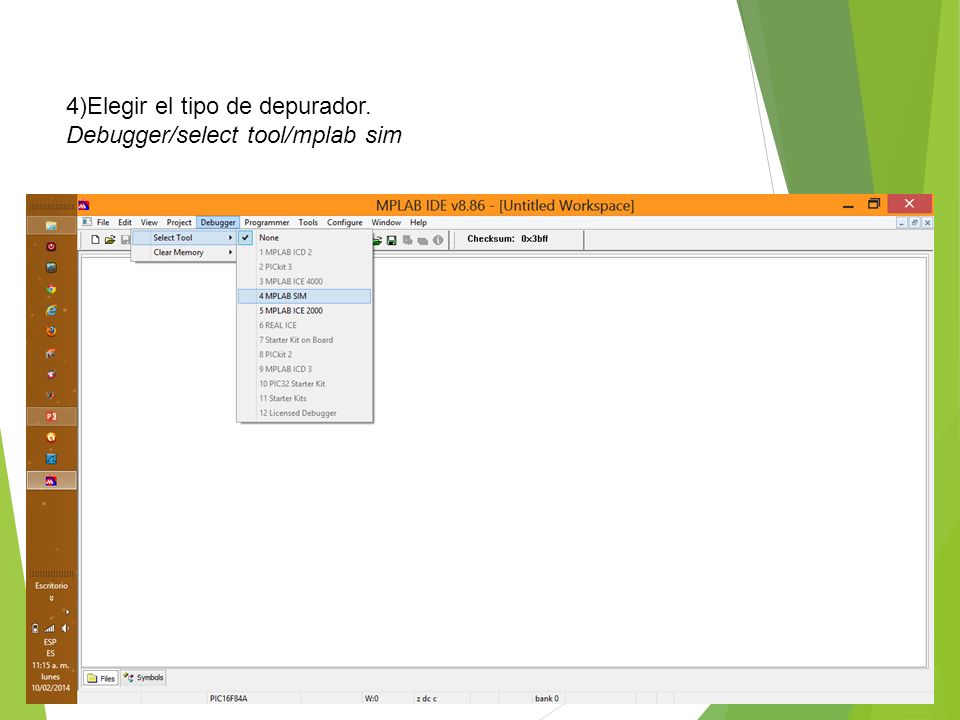Image resolution: width=960 pixels, height=720 pixels.
Task: Open the View menu
Action: tap(149, 222)
